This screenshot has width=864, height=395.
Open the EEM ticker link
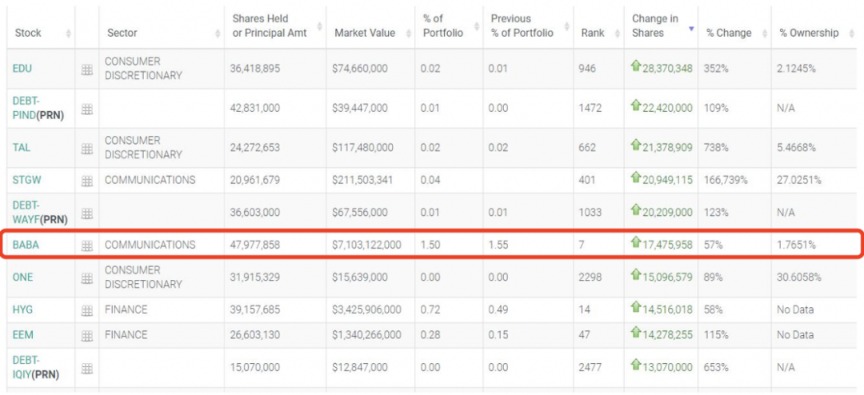pyautogui.click(x=23, y=334)
